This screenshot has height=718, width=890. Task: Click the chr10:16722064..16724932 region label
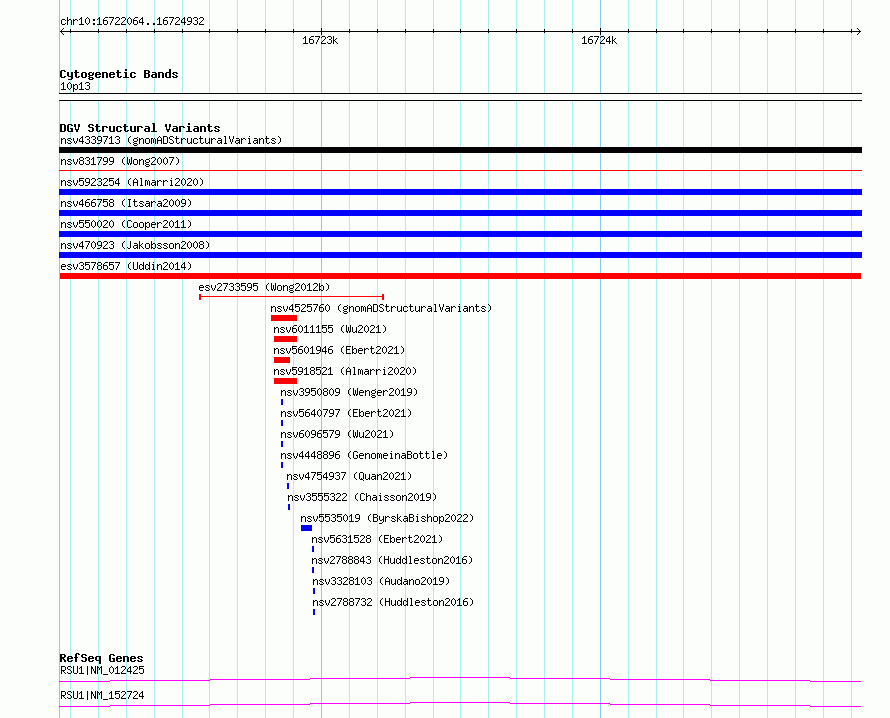pos(132,22)
